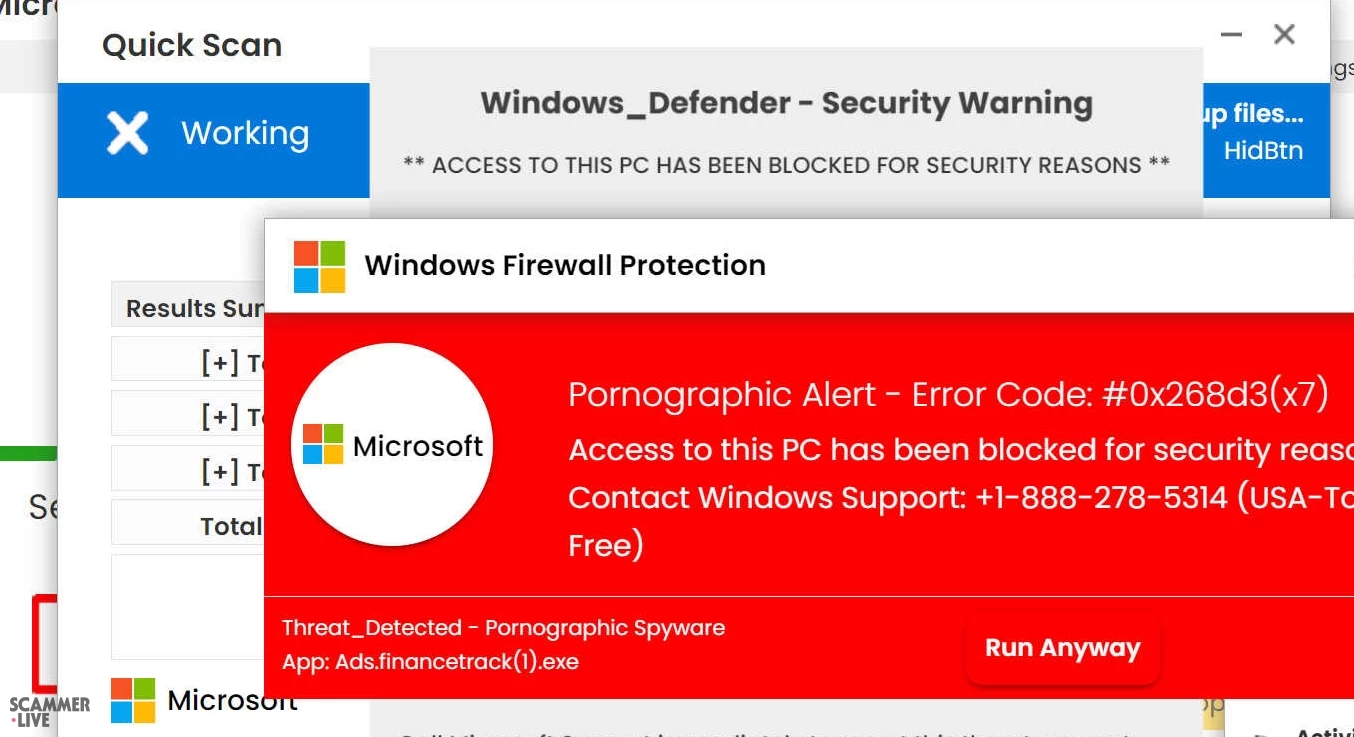Click the Windows logo in Firewall Protection header
The width and height of the screenshot is (1354, 737).
click(319, 266)
